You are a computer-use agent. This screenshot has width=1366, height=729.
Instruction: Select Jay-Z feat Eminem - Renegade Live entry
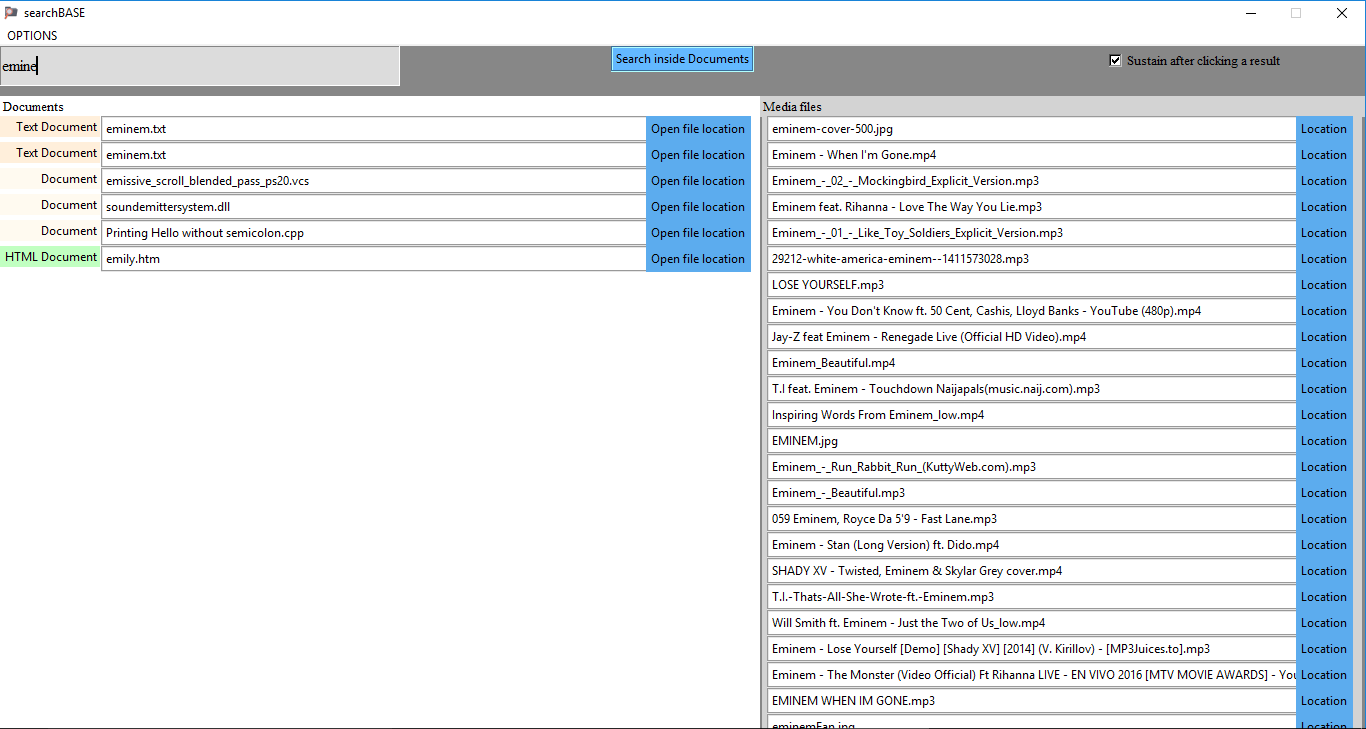point(1032,337)
